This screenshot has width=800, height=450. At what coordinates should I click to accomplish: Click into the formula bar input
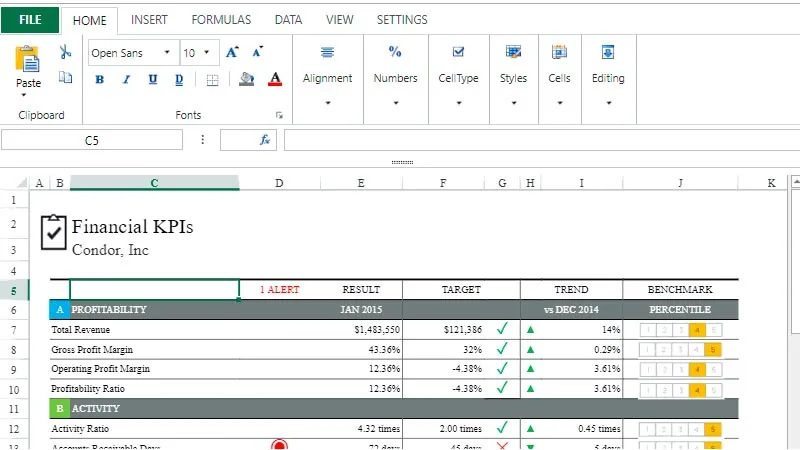point(542,140)
